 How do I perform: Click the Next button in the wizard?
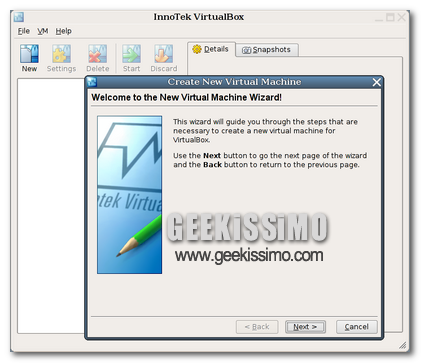305,327
